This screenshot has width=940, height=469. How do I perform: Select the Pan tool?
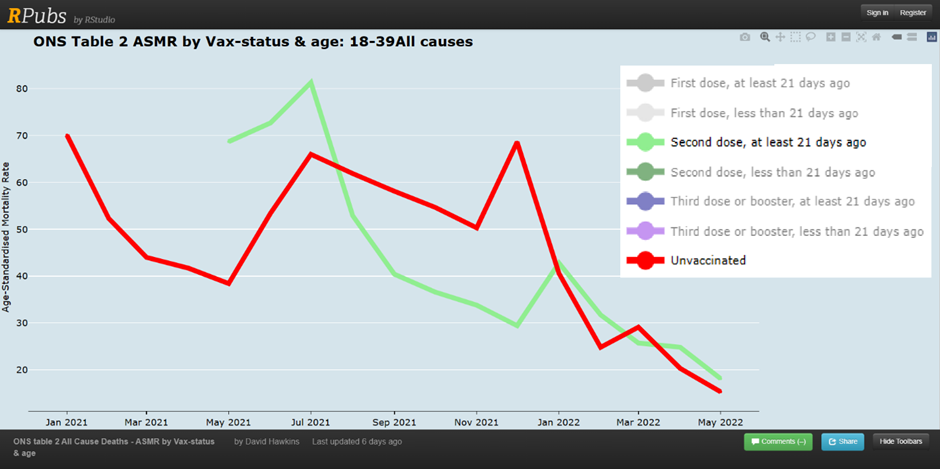[780, 37]
